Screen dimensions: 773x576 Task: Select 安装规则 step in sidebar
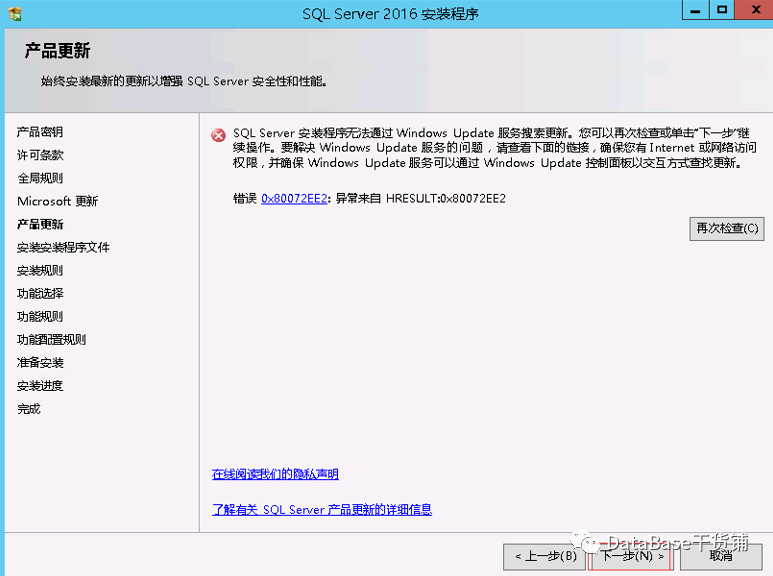coord(40,271)
